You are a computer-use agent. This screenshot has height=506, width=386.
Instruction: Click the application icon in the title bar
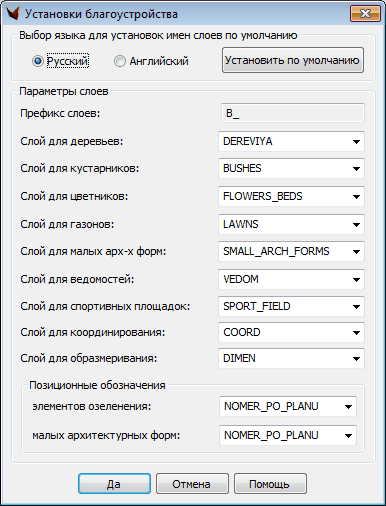[12, 14]
